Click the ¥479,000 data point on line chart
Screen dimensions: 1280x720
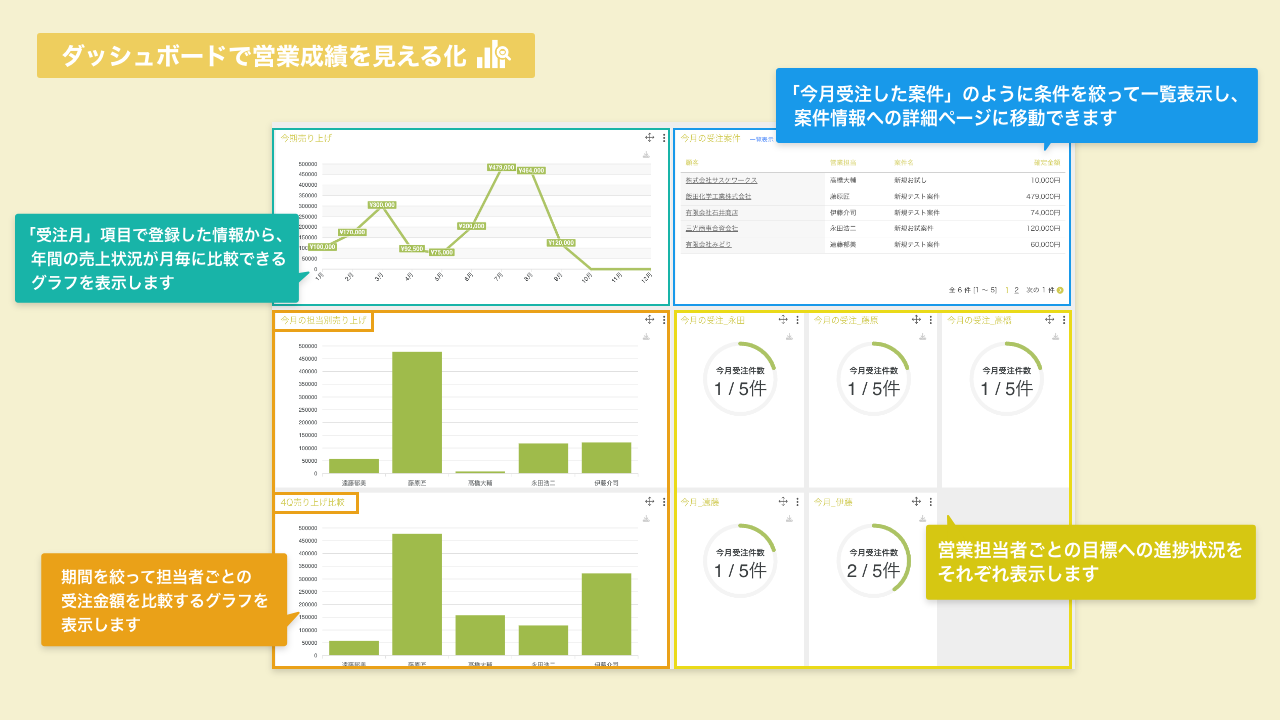click(501, 168)
